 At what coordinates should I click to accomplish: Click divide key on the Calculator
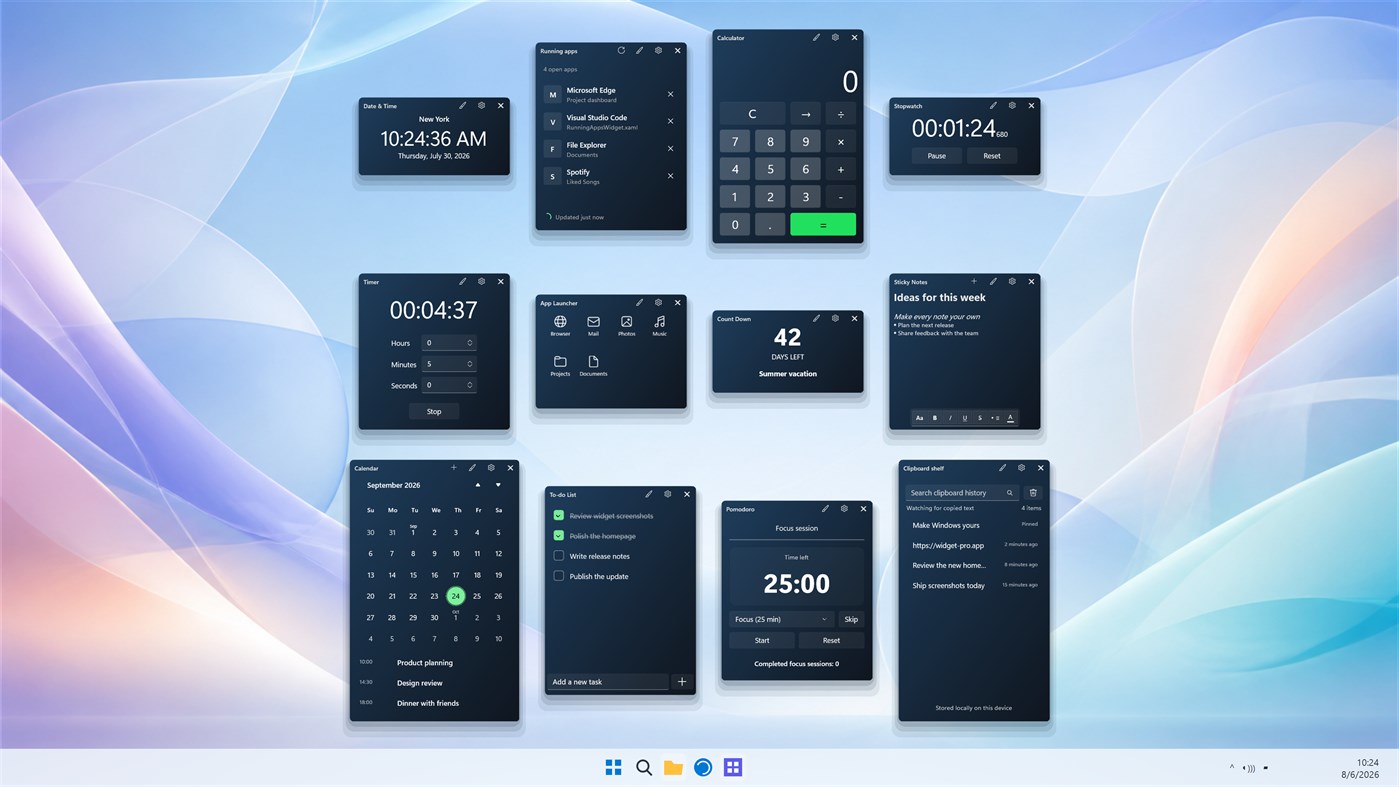coord(841,114)
